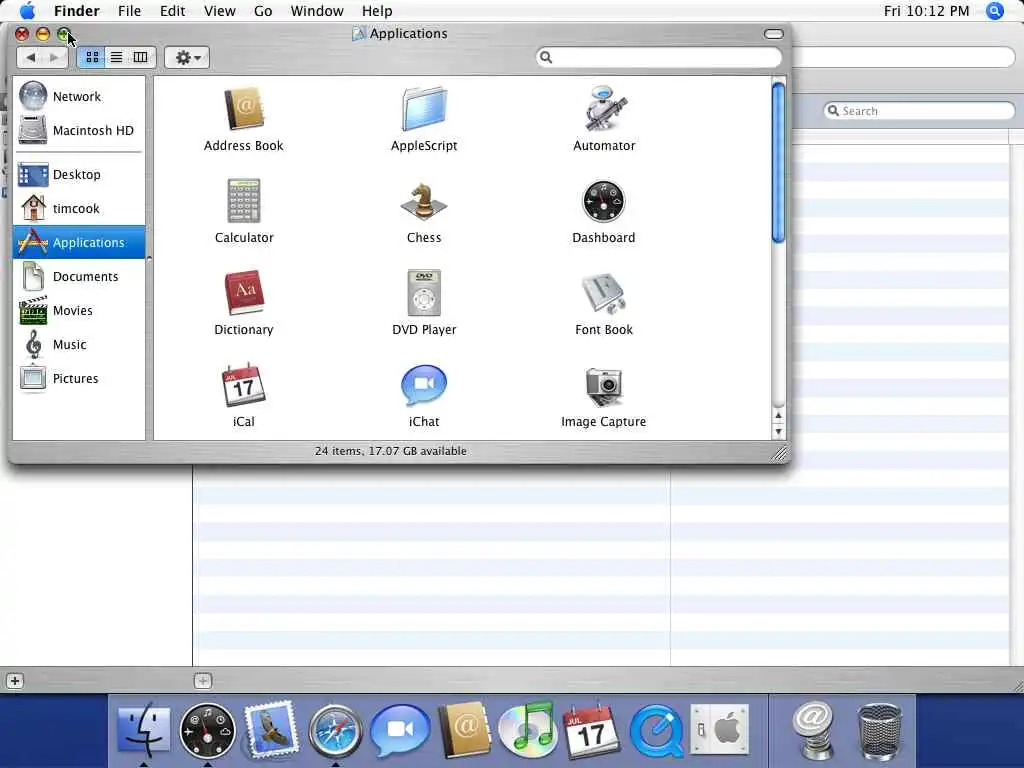Switch to list view

[x=116, y=57]
